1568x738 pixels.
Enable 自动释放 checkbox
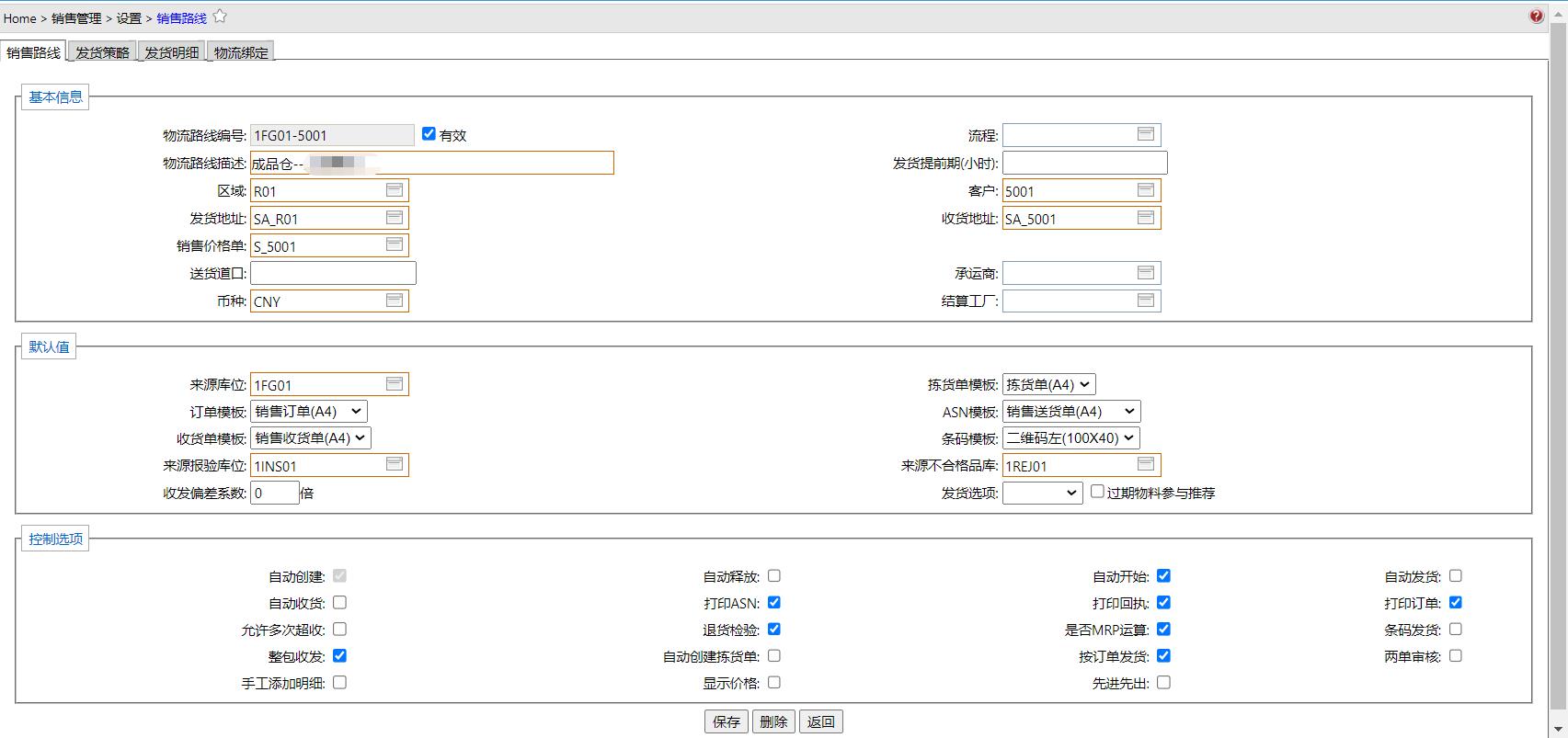pyautogui.click(x=774, y=575)
